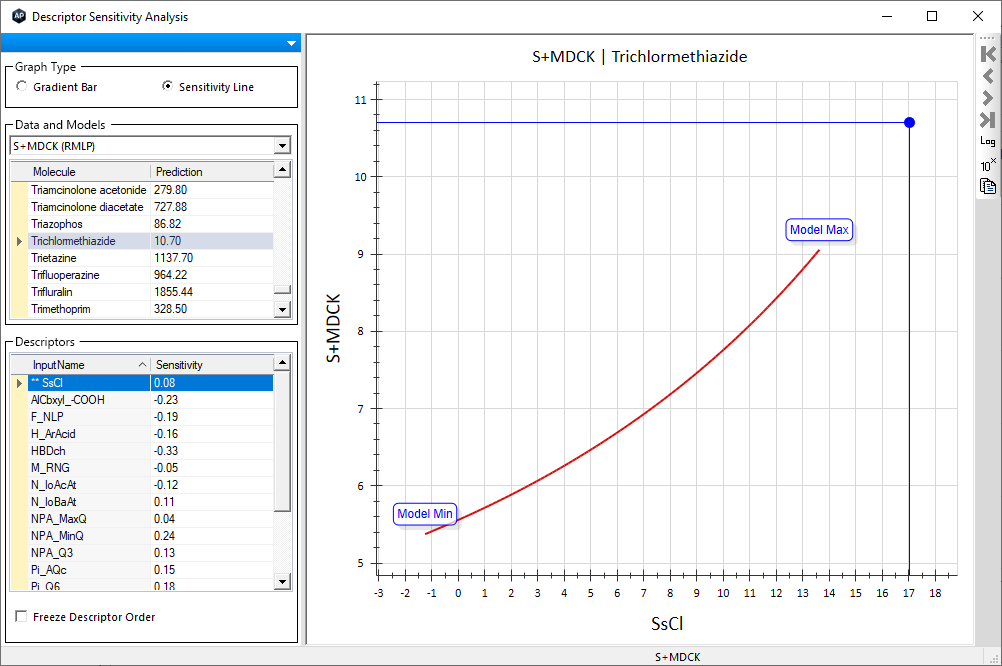Click the descriptor list scroll-down arrow
The width and height of the screenshot is (1002, 666).
click(x=282, y=581)
